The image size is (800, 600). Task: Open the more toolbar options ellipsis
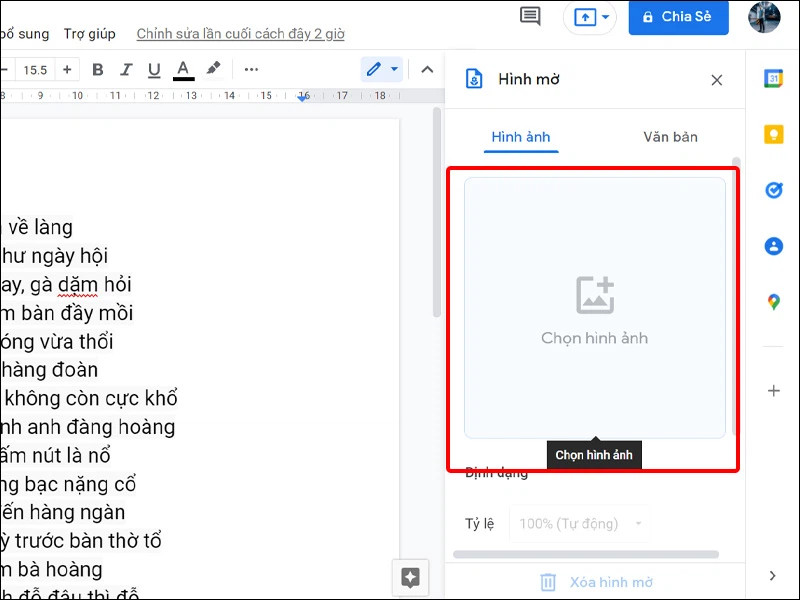(x=251, y=69)
